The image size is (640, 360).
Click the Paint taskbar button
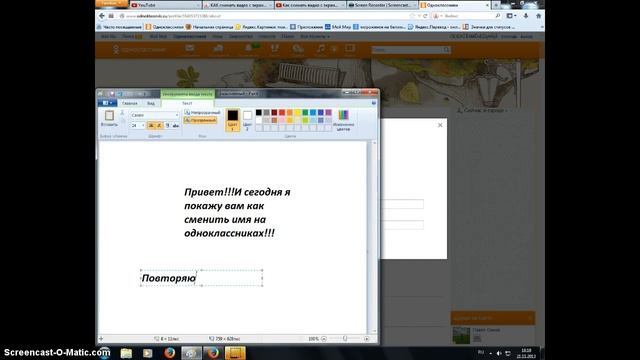pos(191,353)
